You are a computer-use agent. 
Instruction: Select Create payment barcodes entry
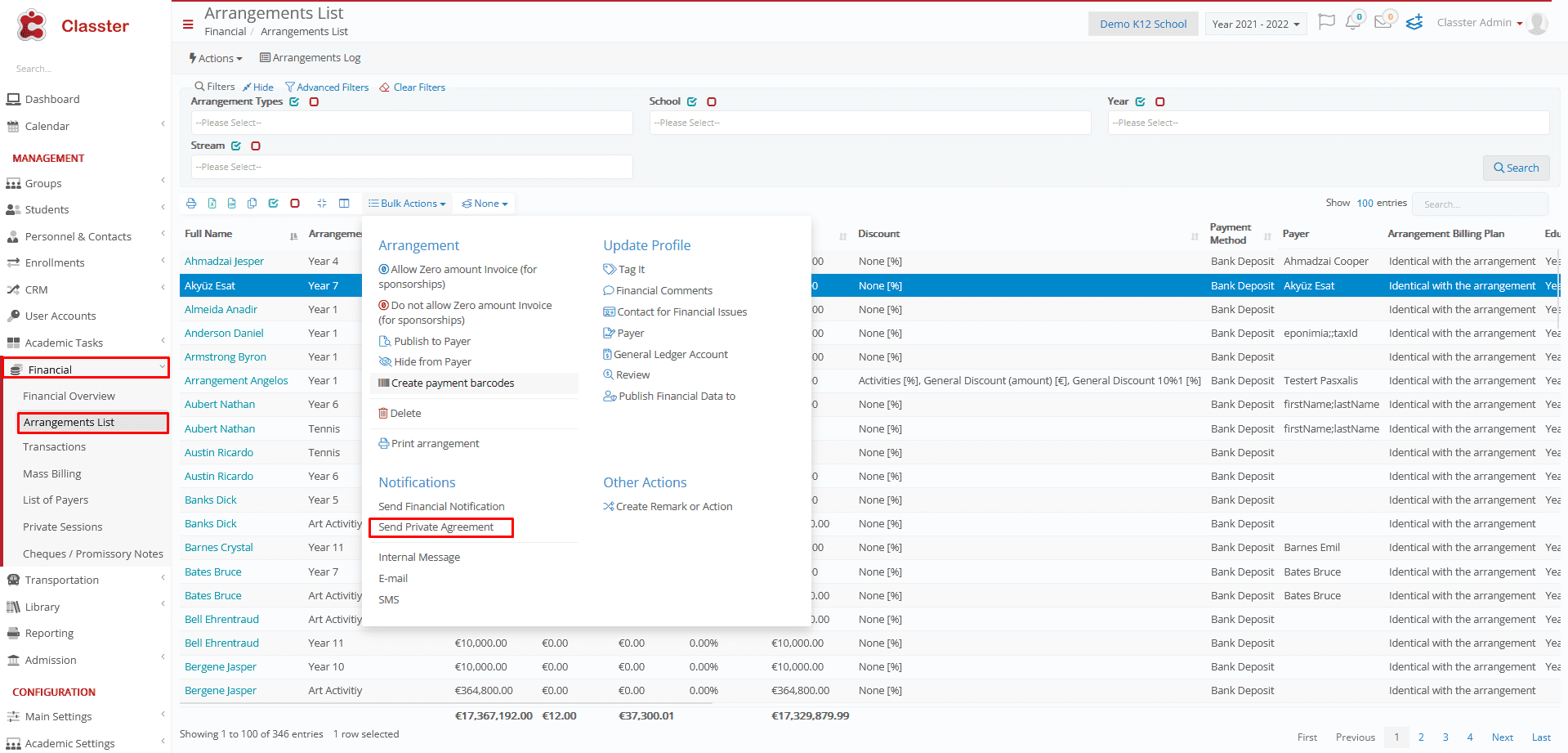point(475,383)
